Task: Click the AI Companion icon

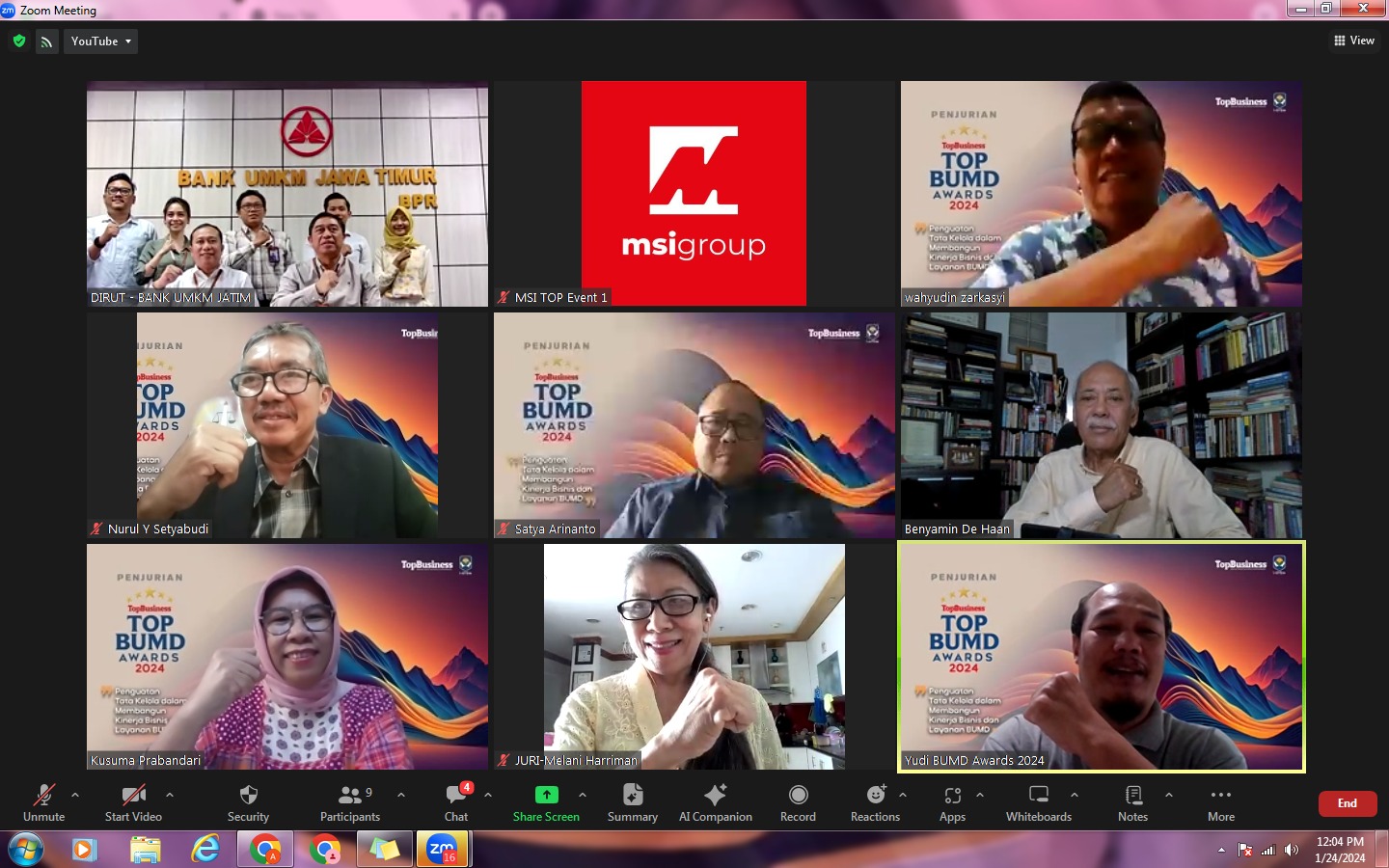Action: click(715, 796)
